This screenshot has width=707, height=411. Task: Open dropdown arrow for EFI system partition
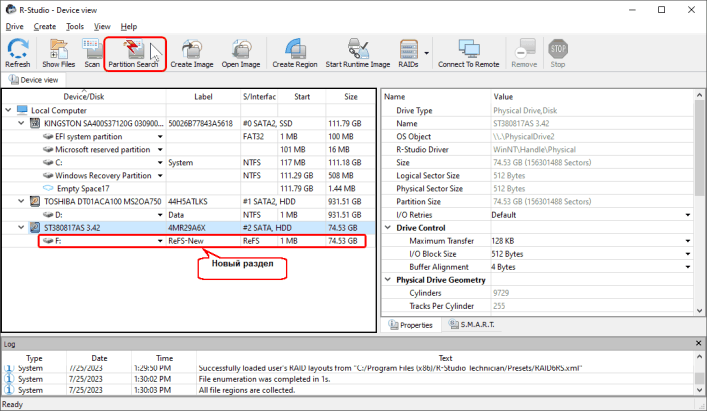pyautogui.click(x=160, y=137)
